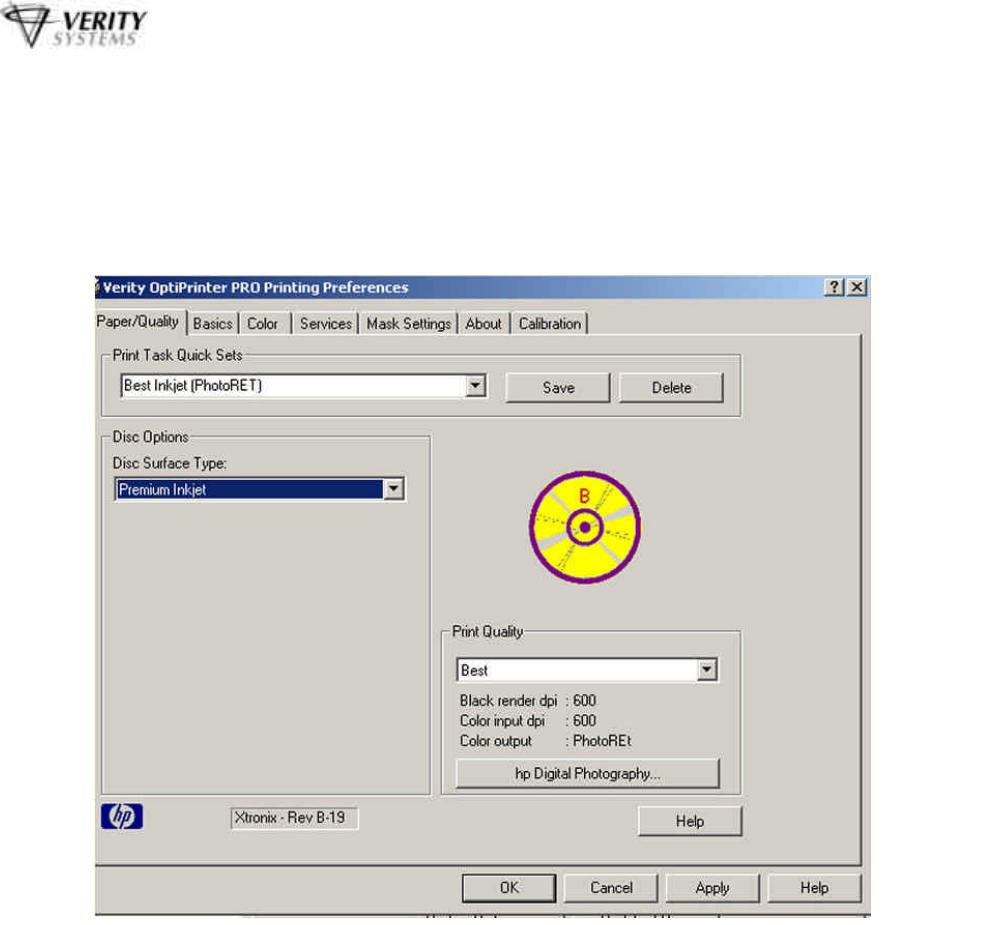Click the Cancel button
This screenshot has width=992, height=925.
click(611, 888)
